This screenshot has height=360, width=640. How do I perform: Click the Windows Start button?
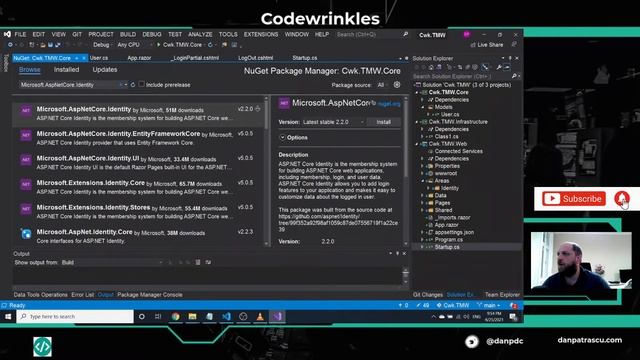(x=8, y=316)
